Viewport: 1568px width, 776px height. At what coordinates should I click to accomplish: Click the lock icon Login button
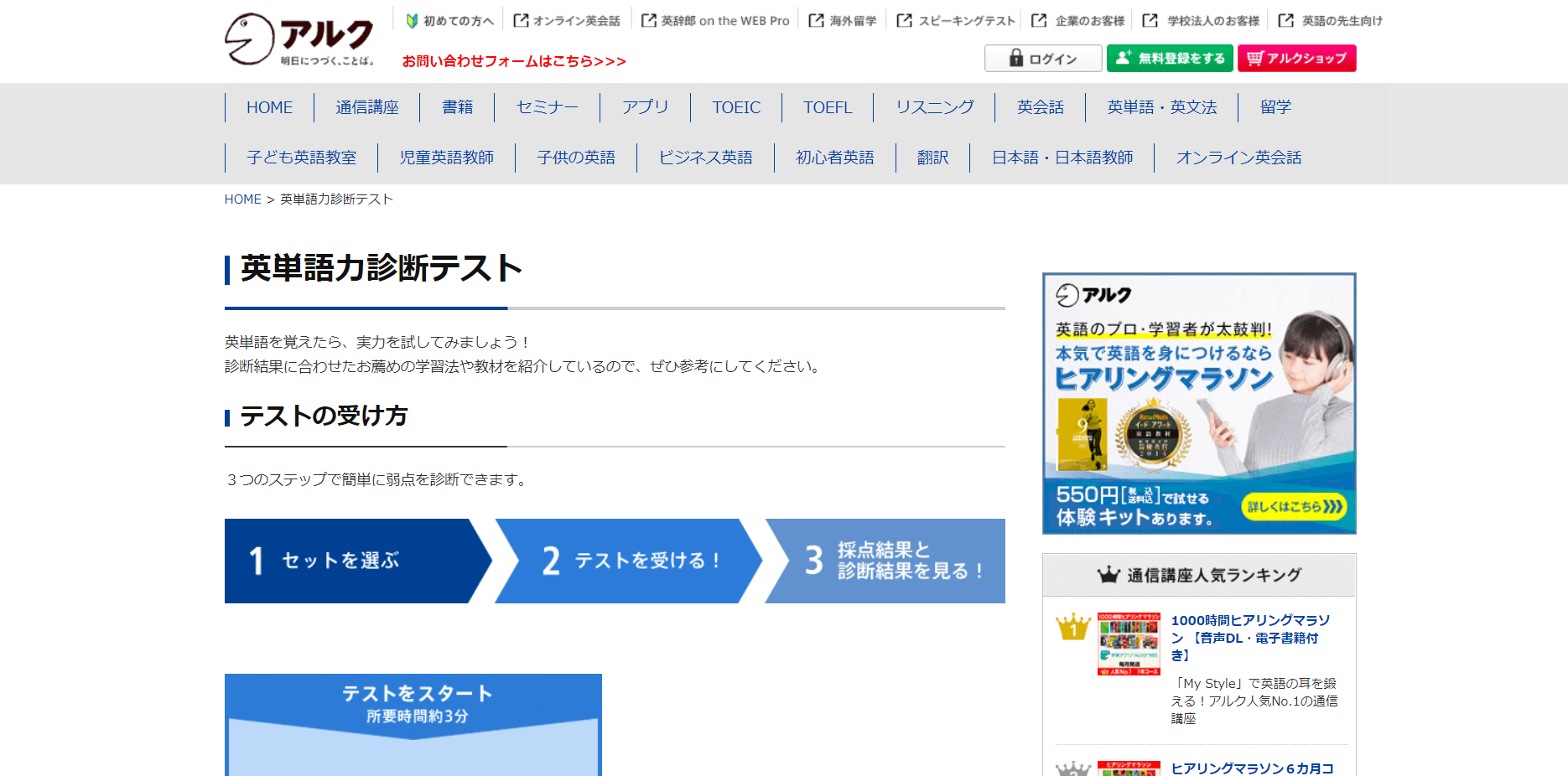pyautogui.click(x=1042, y=59)
